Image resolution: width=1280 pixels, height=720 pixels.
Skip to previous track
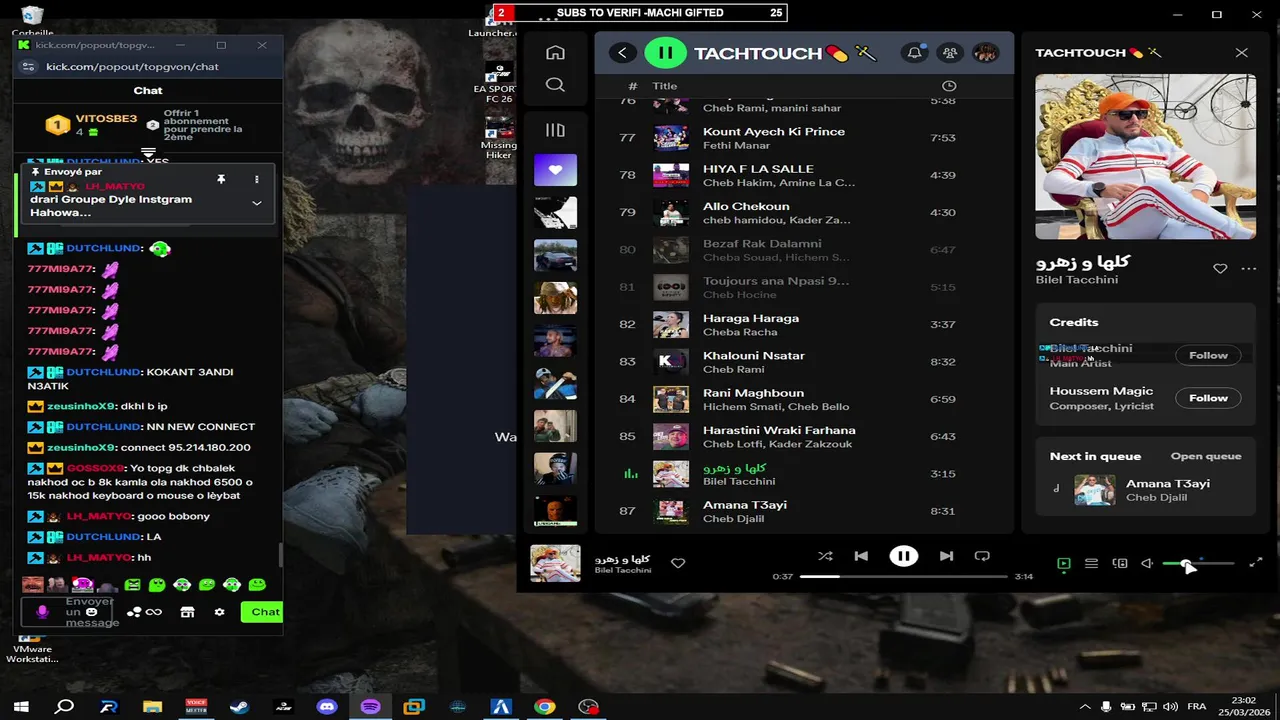(861, 556)
